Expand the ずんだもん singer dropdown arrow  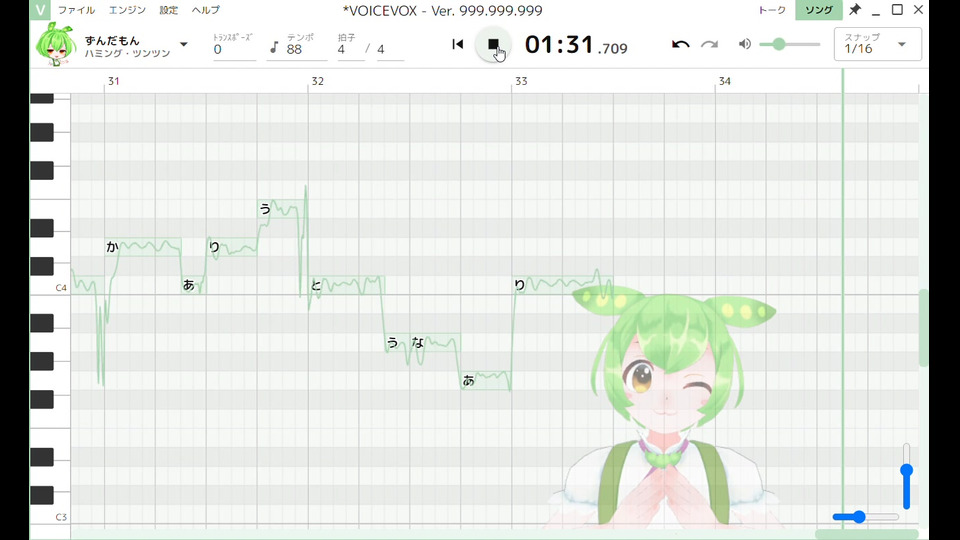coord(184,44)
